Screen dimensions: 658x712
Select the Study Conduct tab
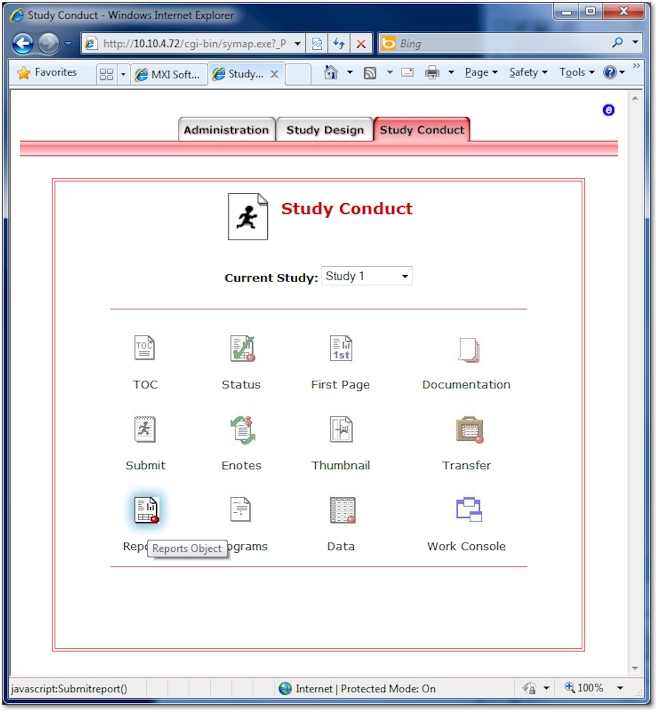click(422, 130)
